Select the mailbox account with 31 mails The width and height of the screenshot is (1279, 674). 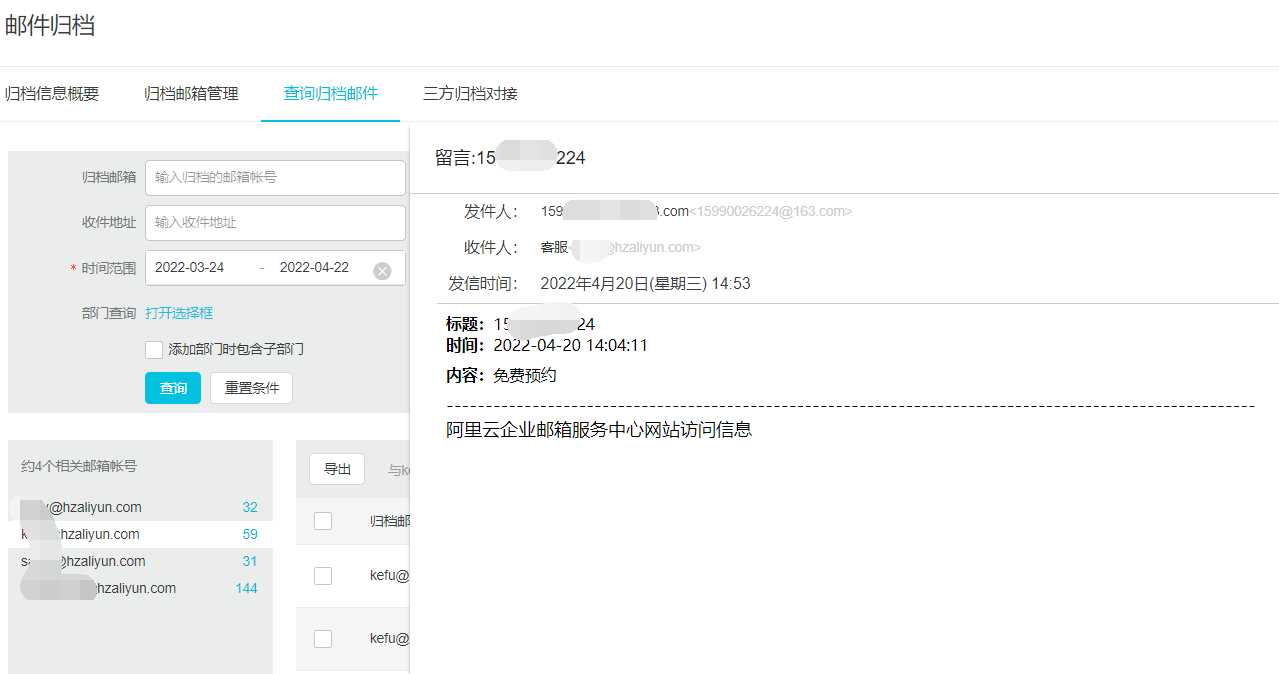[140, 561]
